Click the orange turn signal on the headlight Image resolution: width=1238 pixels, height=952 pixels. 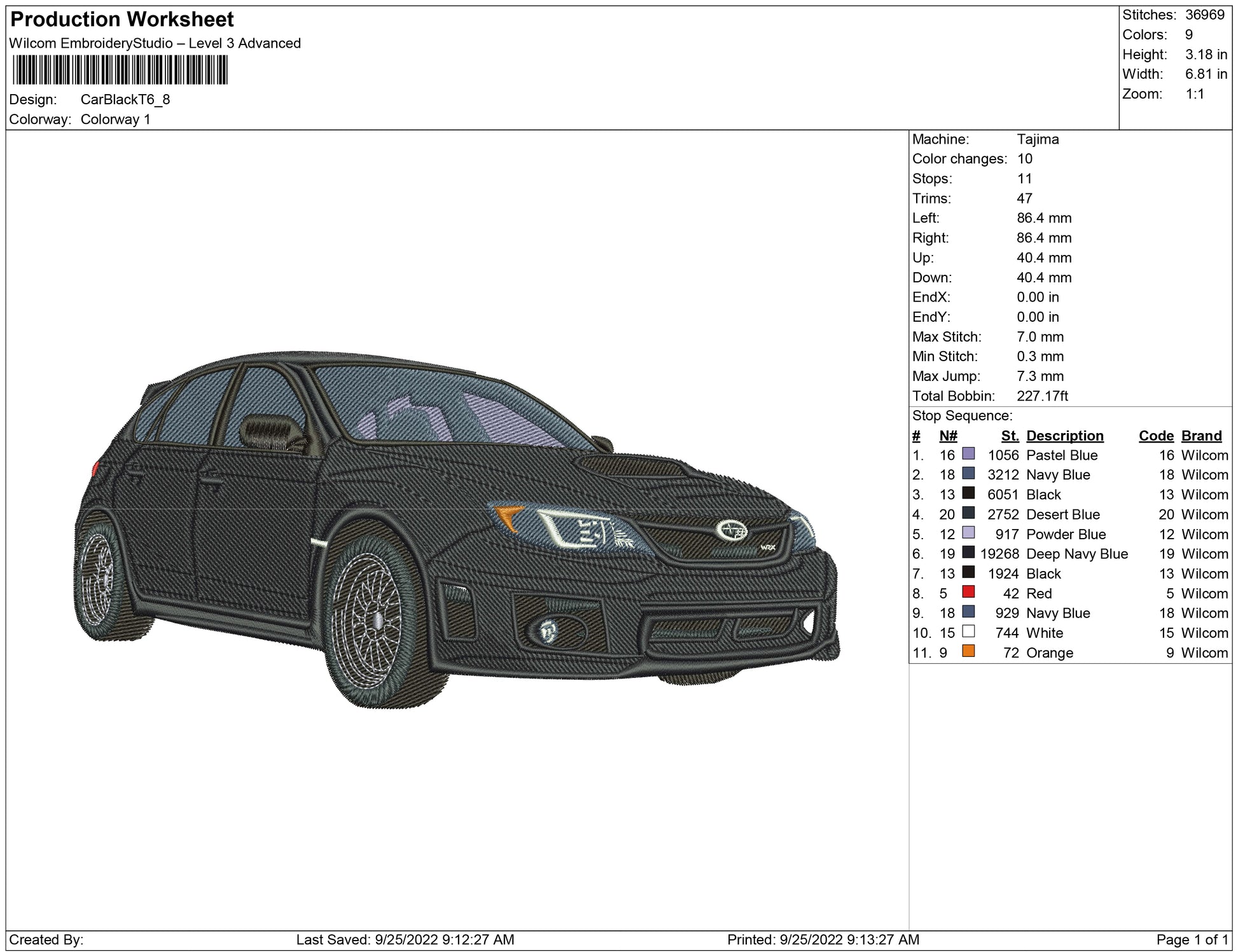(510, 515)
